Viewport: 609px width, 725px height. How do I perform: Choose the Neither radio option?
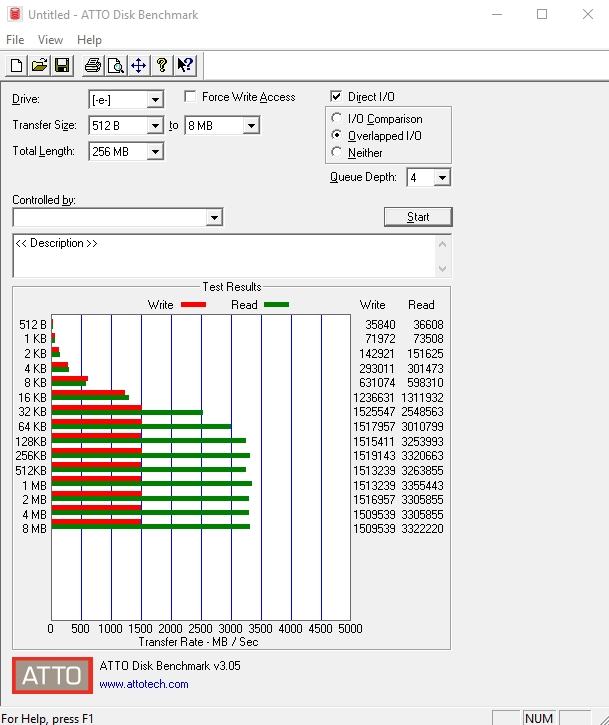coord(337,152)
